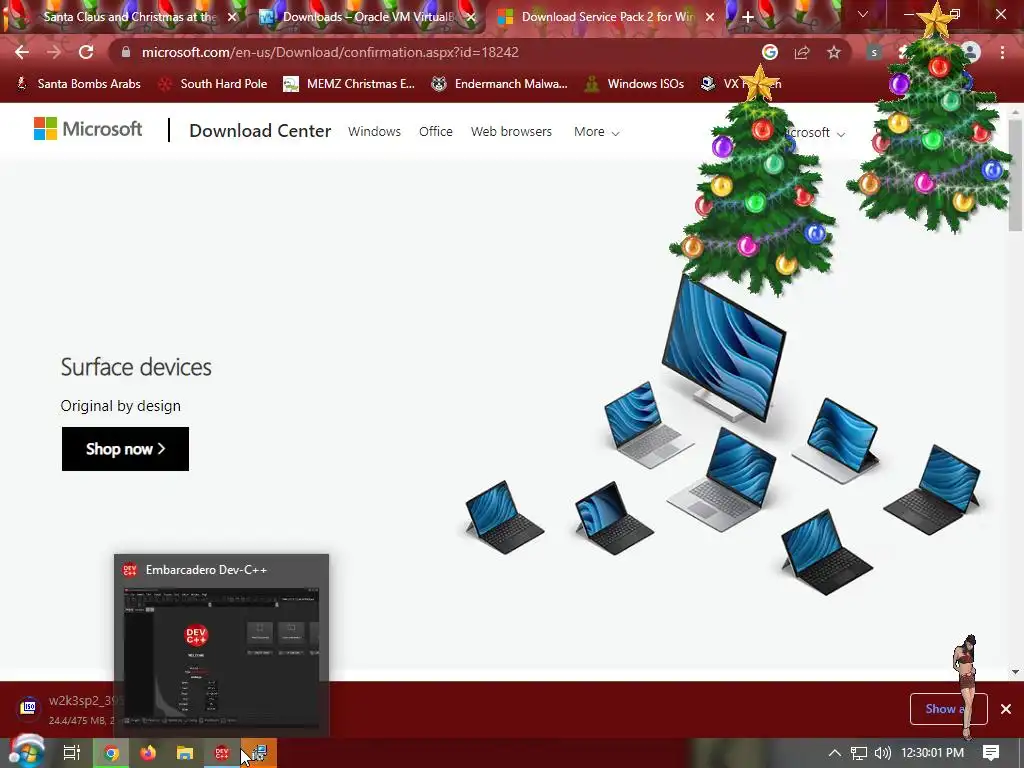
Task: Click the address bar URL
Action: [330, 52]
